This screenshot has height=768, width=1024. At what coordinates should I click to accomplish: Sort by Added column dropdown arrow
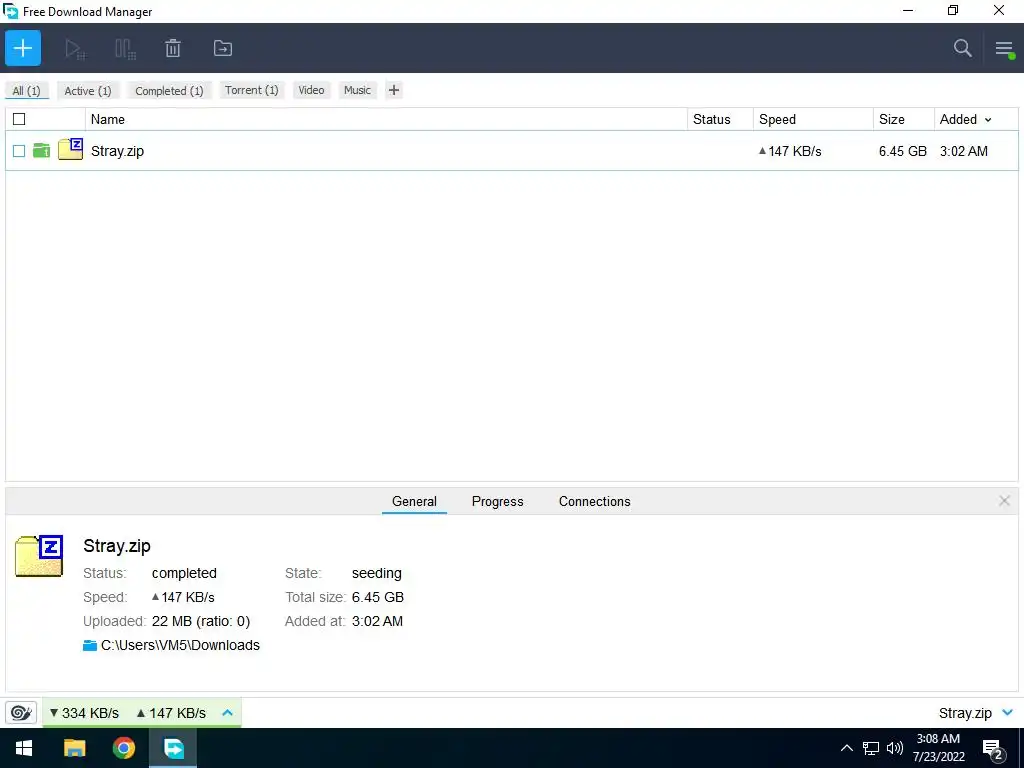pyautogui.click(x=988, y=120)
